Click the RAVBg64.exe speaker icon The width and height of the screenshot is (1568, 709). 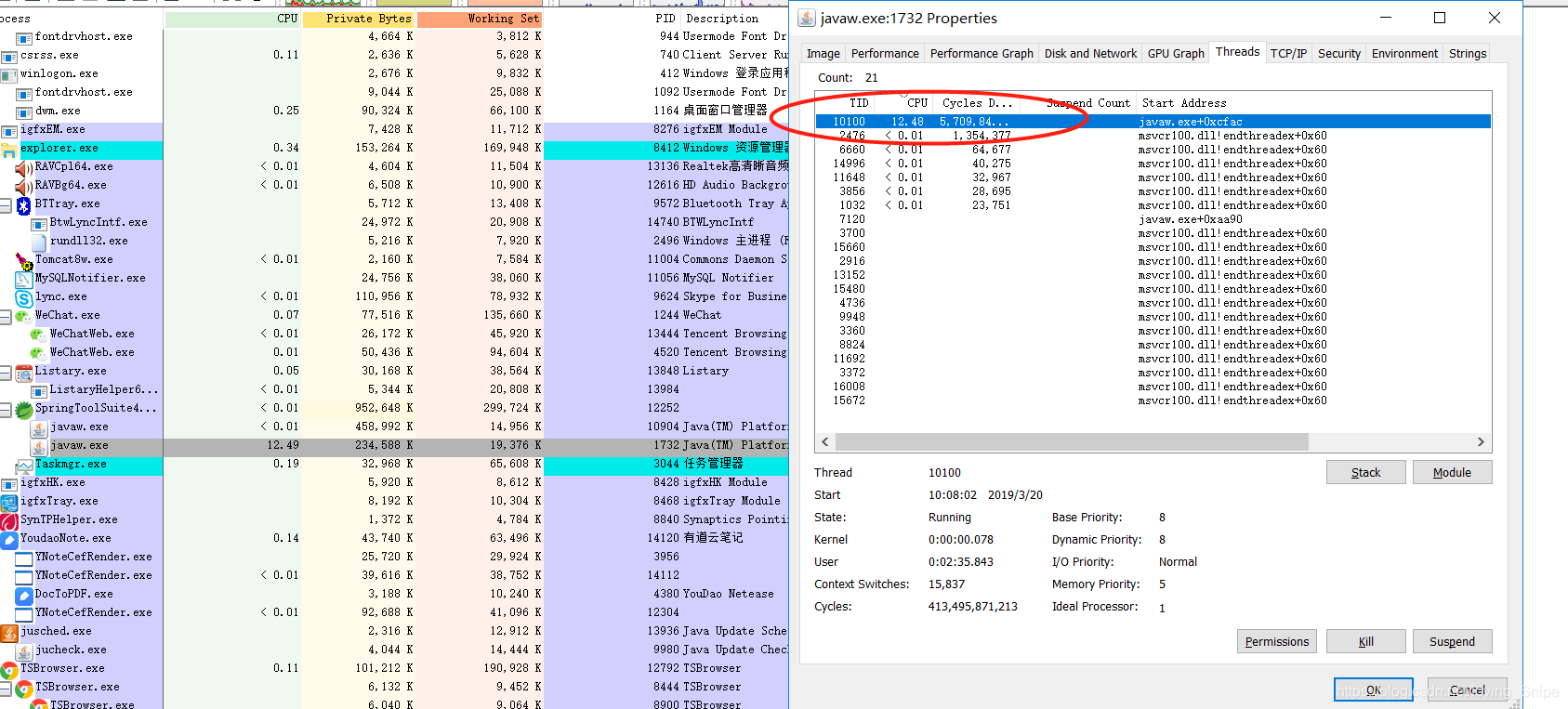[24, 186]
